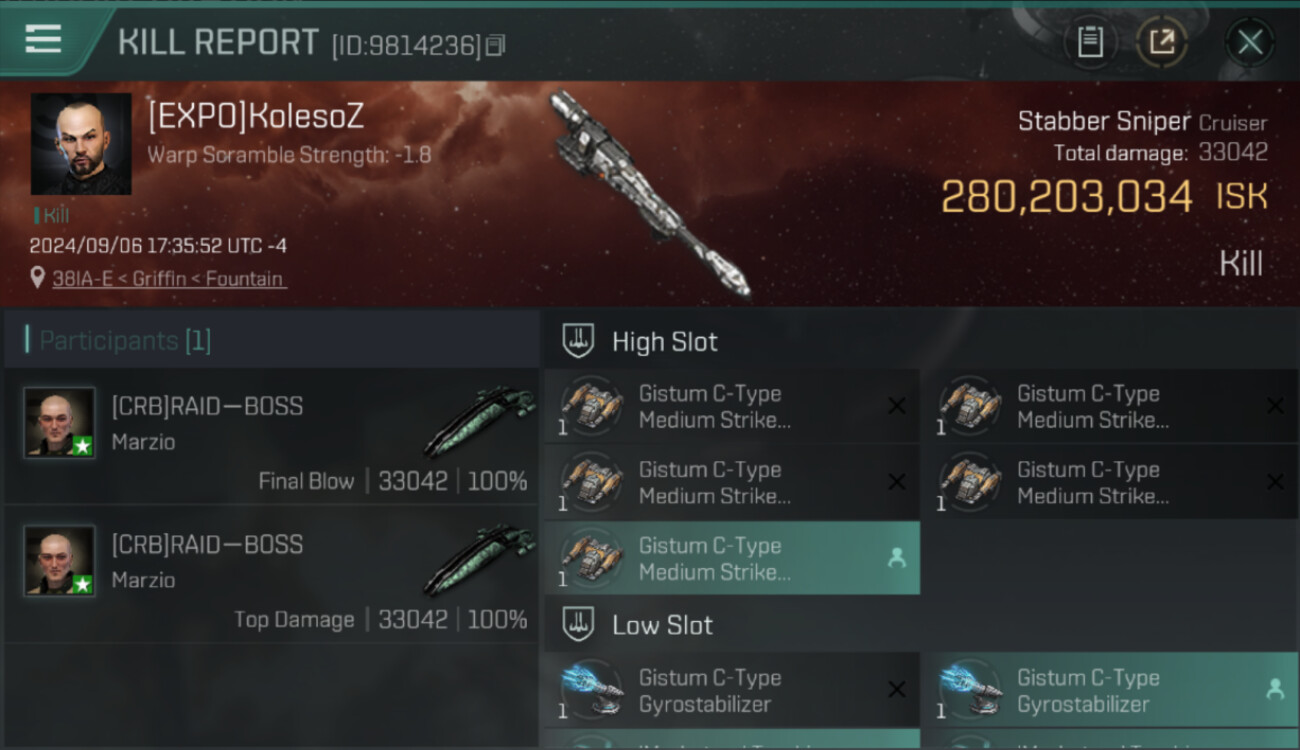
Task: Click the [EXPO]KolesoZ pilot name
Action: coord(256,117)
